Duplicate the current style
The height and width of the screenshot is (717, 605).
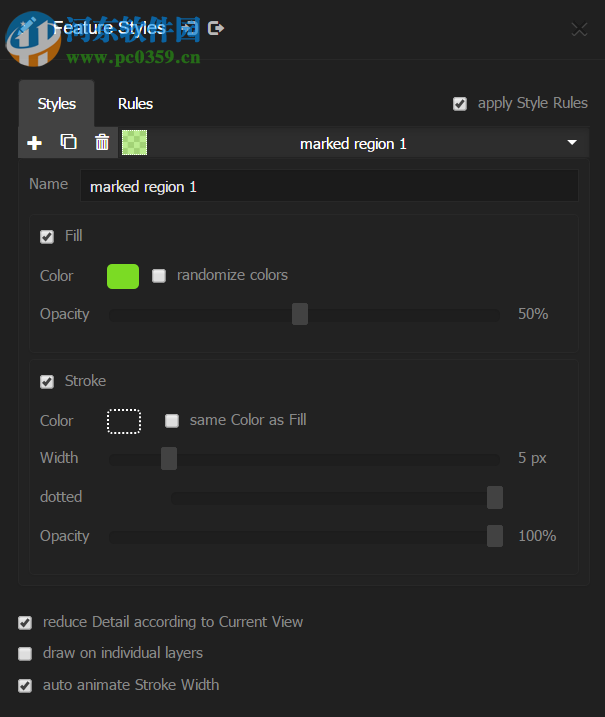click(x=68, y=143)
